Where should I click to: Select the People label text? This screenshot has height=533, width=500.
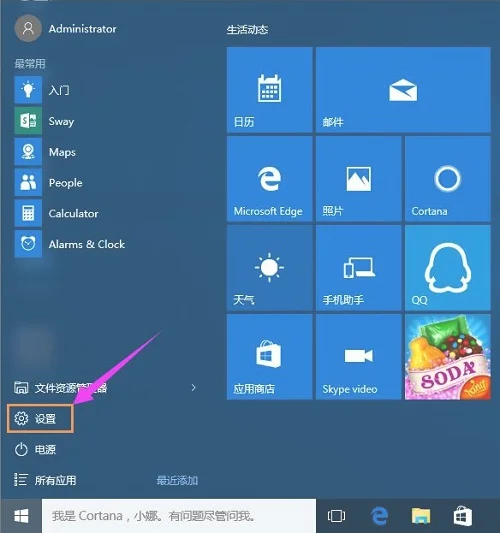click(65, 183)
